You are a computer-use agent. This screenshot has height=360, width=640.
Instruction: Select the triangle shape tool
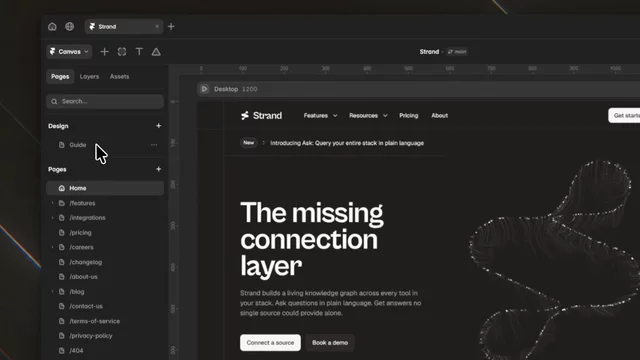(156, 52)
